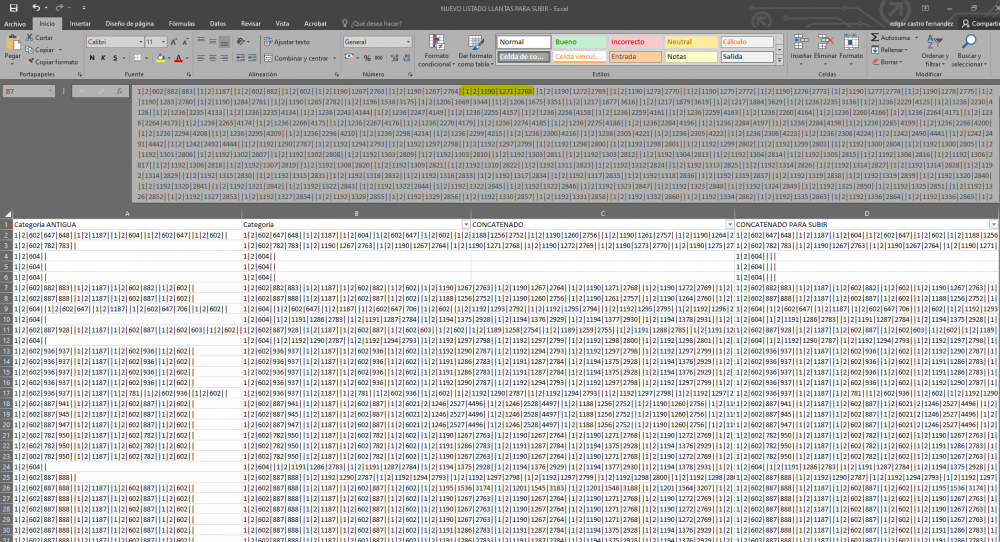Center text horizontally
The image size is (1000, 542).
tap(212, 58)
